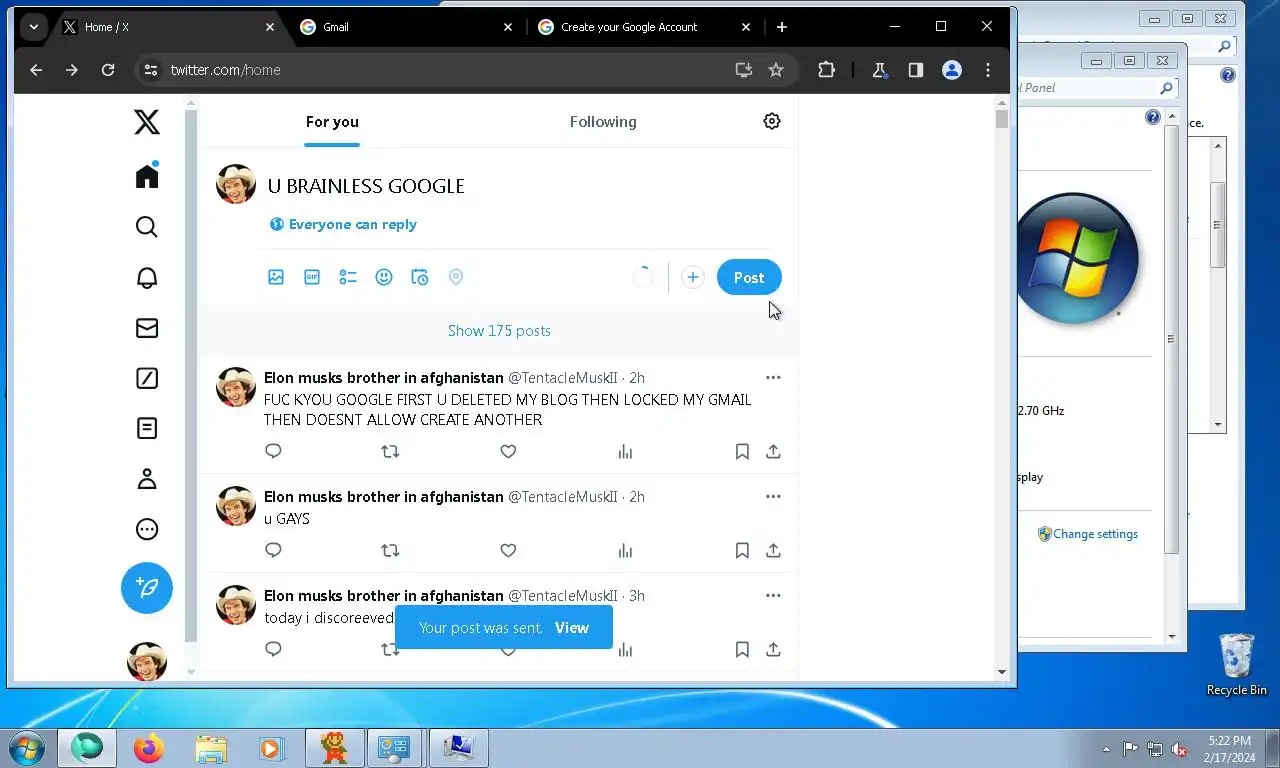Reply to the FUC KYOU GOOGLE post
This screenshot has height=768, width=1280.
coord(273,451)
